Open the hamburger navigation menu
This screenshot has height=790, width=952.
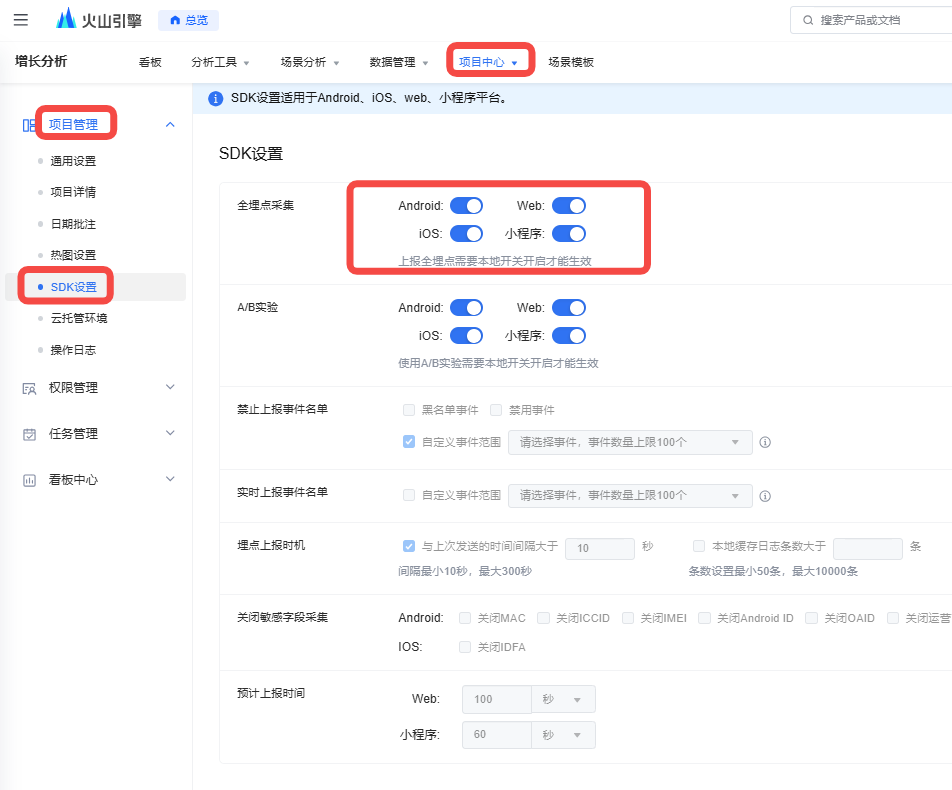point(21,20)
